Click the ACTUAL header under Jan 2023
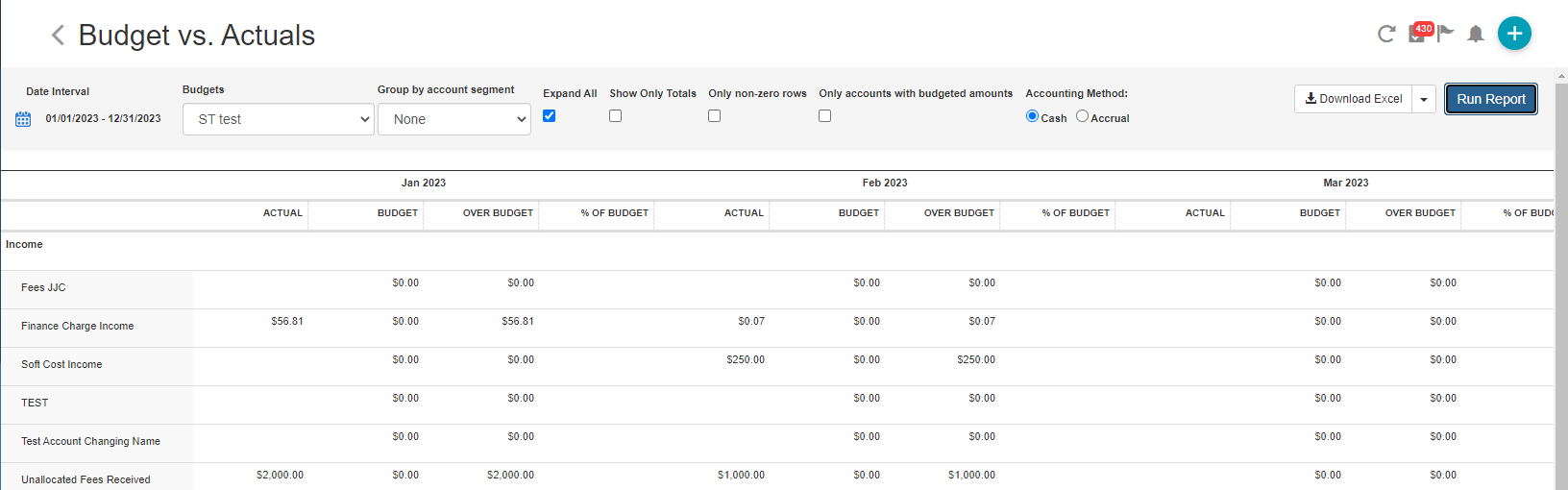 (282, 213)
